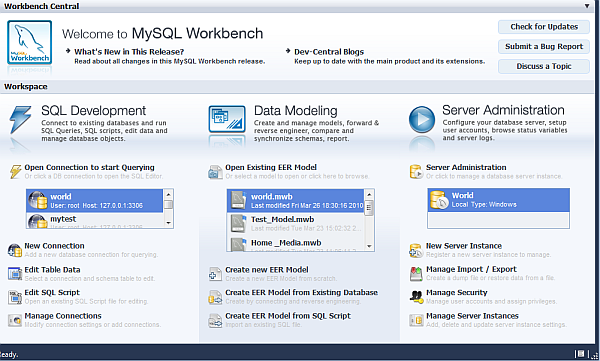Select the 'Home_Media.mwb' model name text

coord(286,243)
